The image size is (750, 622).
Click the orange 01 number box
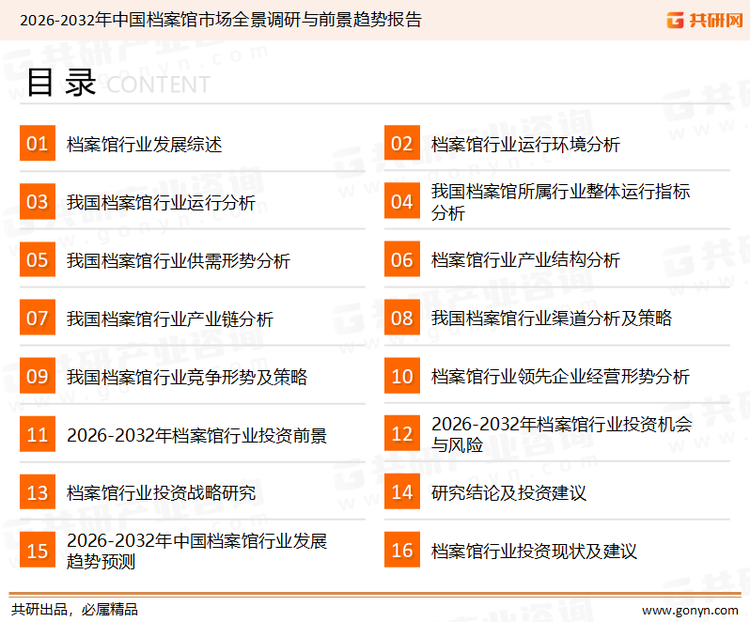click(37, 143)
